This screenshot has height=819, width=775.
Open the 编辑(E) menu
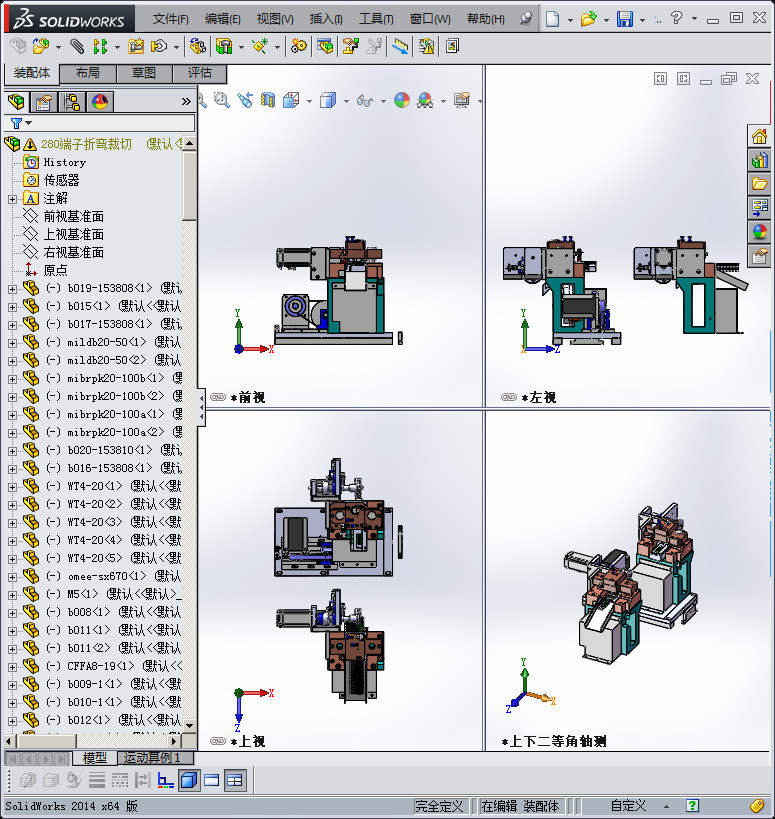tap(222, 19)
